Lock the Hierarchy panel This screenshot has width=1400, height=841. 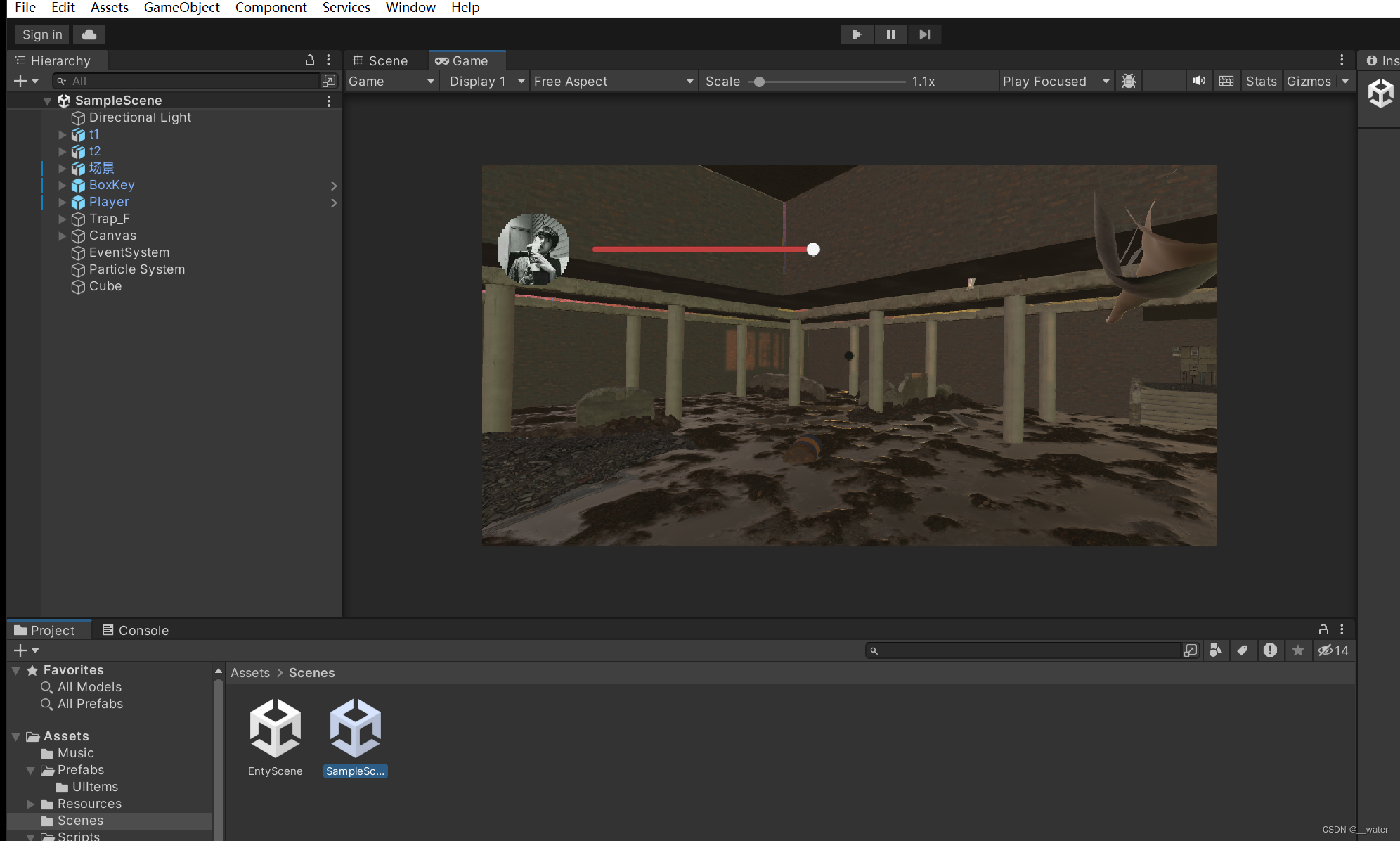pos(310,60)
